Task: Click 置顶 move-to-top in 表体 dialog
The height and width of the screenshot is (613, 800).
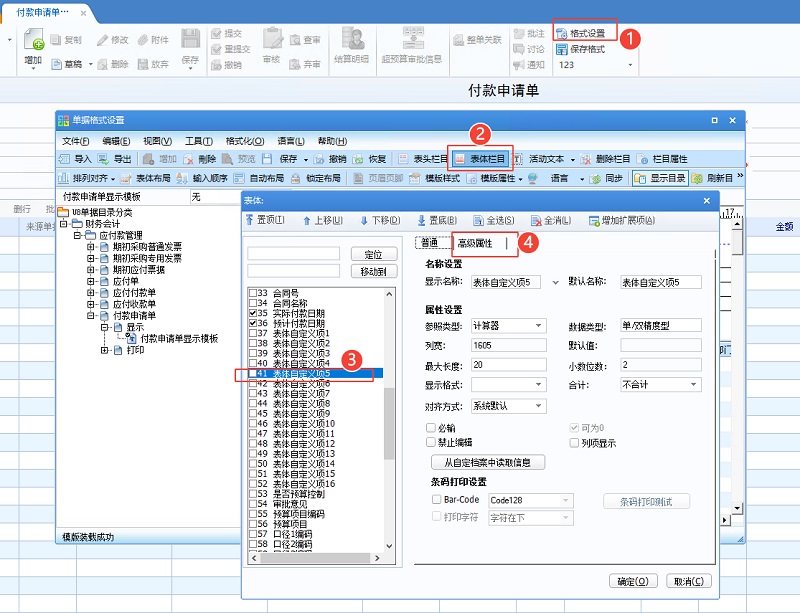Action: point(265,220)
